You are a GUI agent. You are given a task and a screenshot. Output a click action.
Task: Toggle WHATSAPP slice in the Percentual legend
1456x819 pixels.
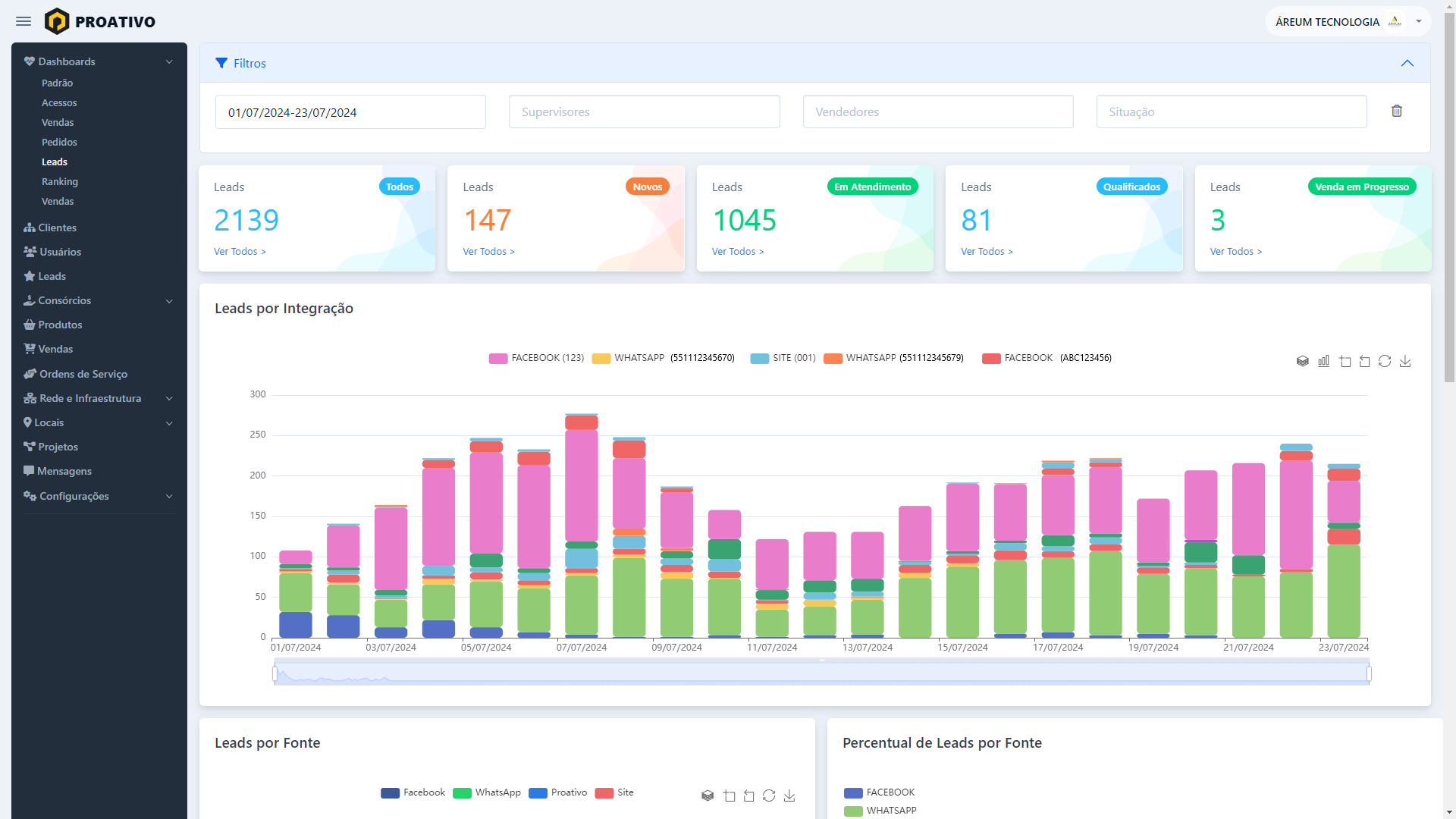880,811
